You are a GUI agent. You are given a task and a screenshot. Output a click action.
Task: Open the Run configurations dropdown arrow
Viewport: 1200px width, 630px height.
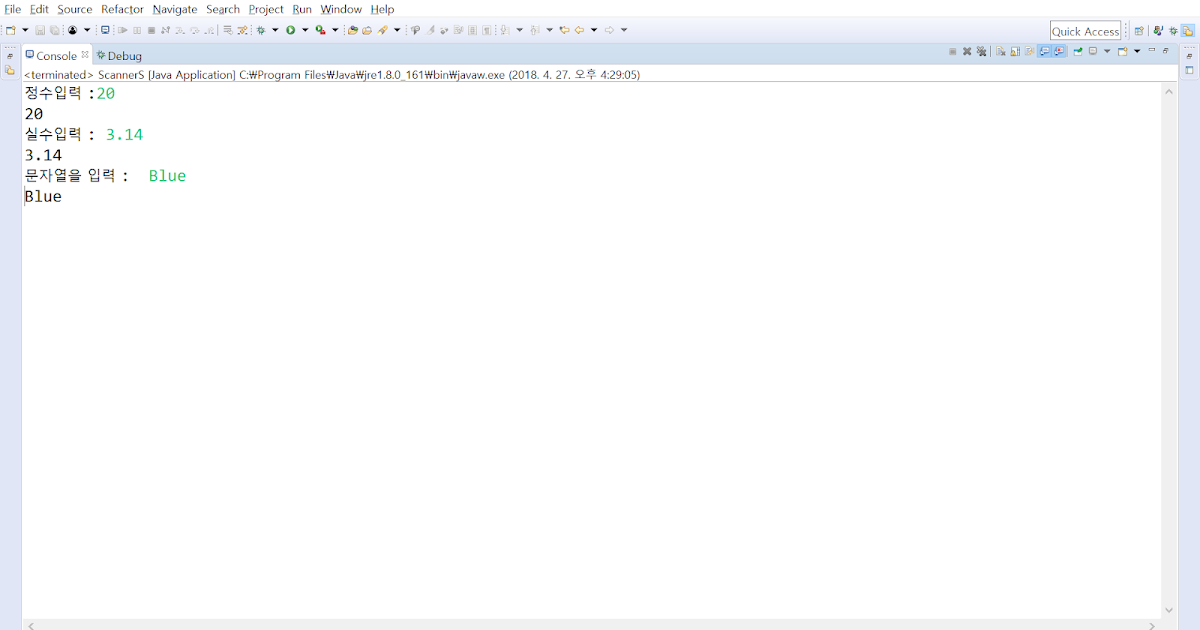(x=305, y=30)
